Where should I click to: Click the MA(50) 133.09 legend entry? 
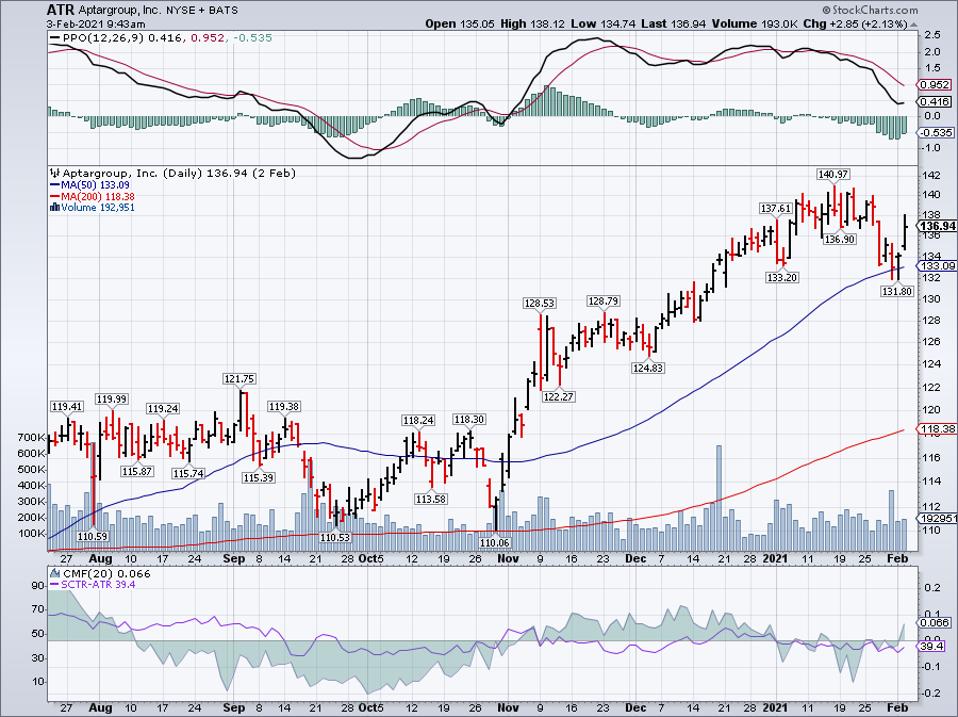point(95,185)
